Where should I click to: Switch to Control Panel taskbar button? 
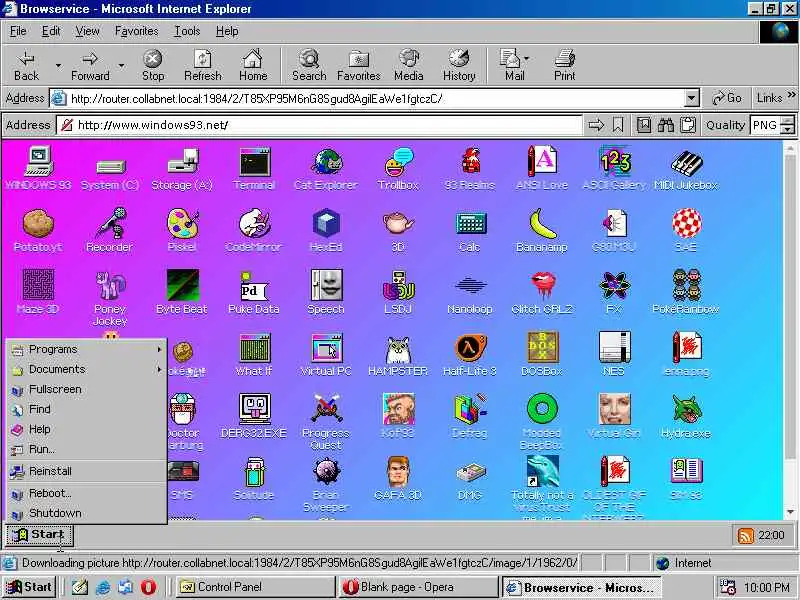click(254, 587)
